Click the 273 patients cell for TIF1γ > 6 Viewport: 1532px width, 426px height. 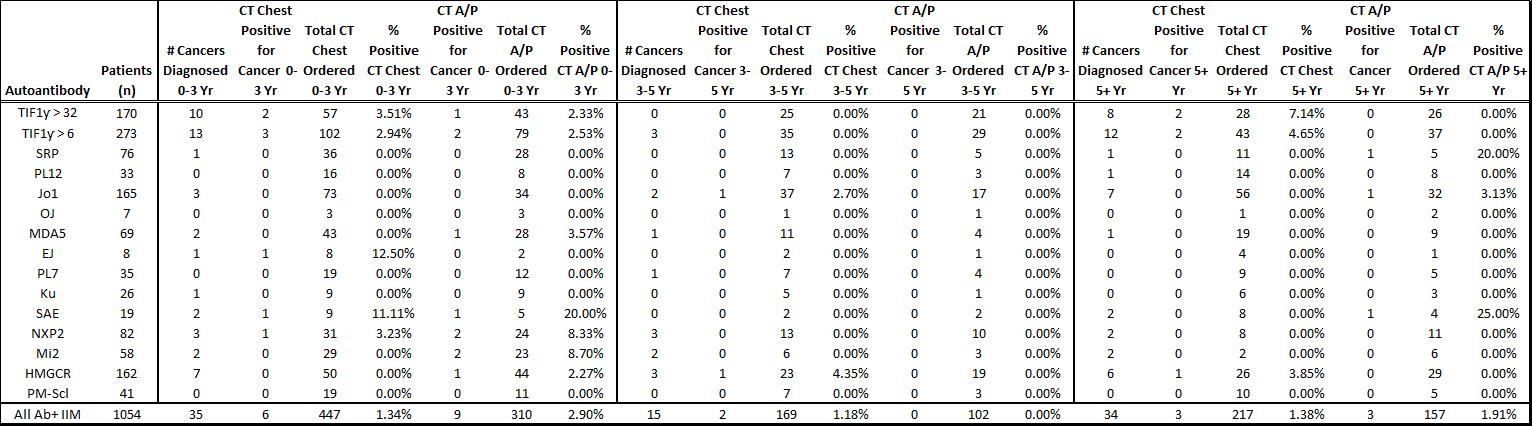pyautogui.click(x=127, y=133)
